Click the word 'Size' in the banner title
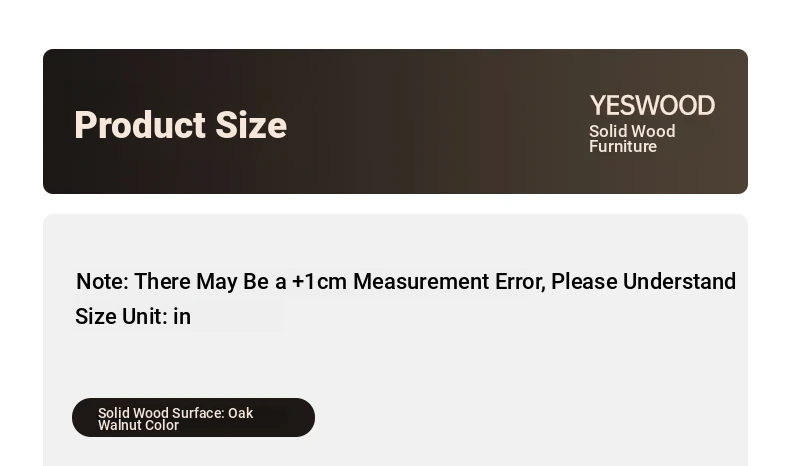This screenshot has width=790, height=466. pos(251,125)
